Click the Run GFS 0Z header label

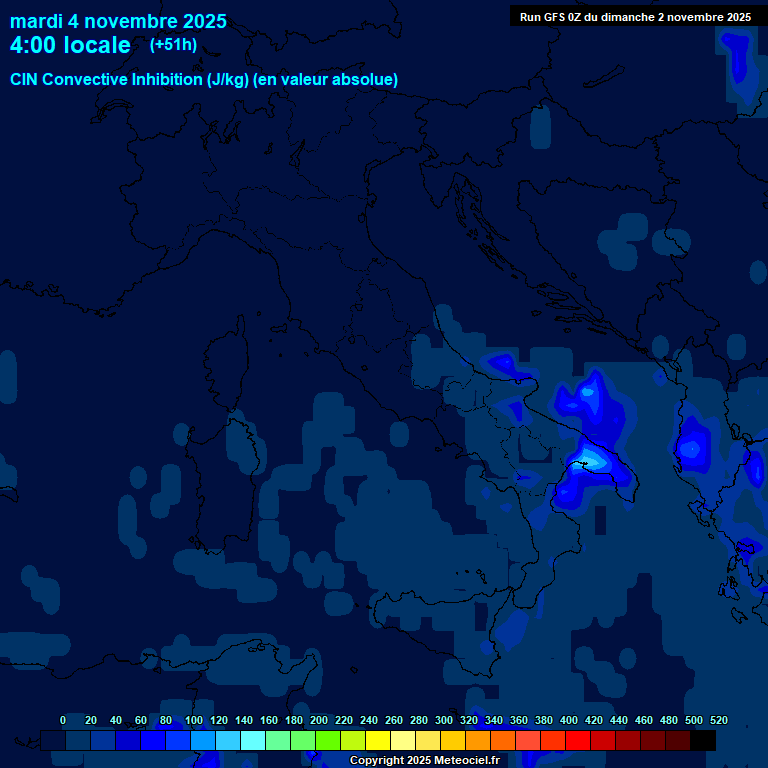point(635,17)
